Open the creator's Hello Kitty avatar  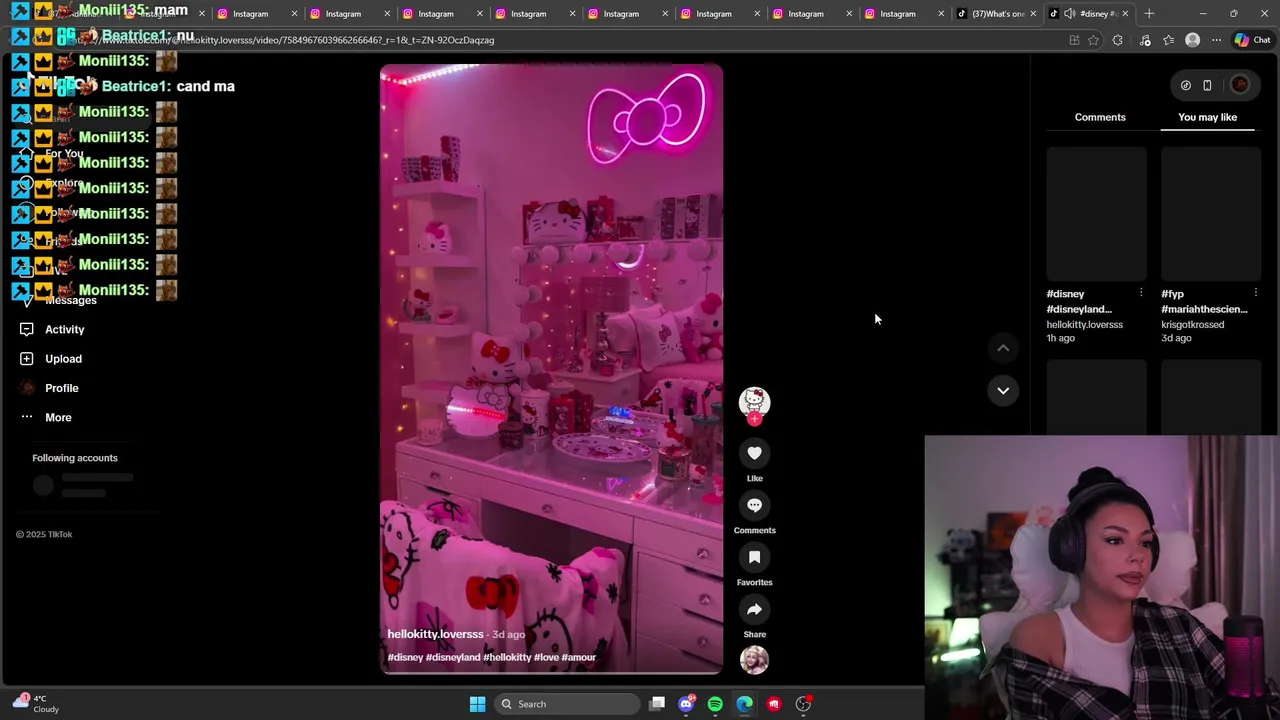tap(754, 401)
